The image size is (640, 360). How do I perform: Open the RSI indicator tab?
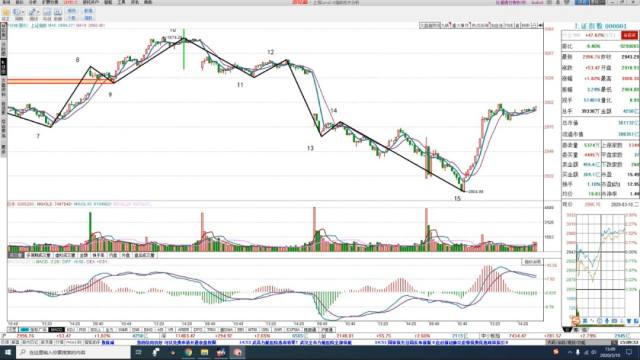point(82,329)
